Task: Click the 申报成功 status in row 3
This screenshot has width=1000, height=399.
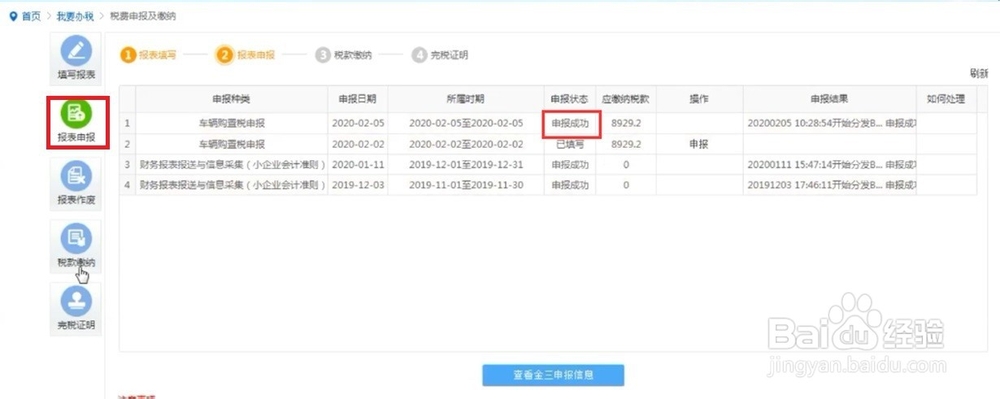Action: [570, 164]
